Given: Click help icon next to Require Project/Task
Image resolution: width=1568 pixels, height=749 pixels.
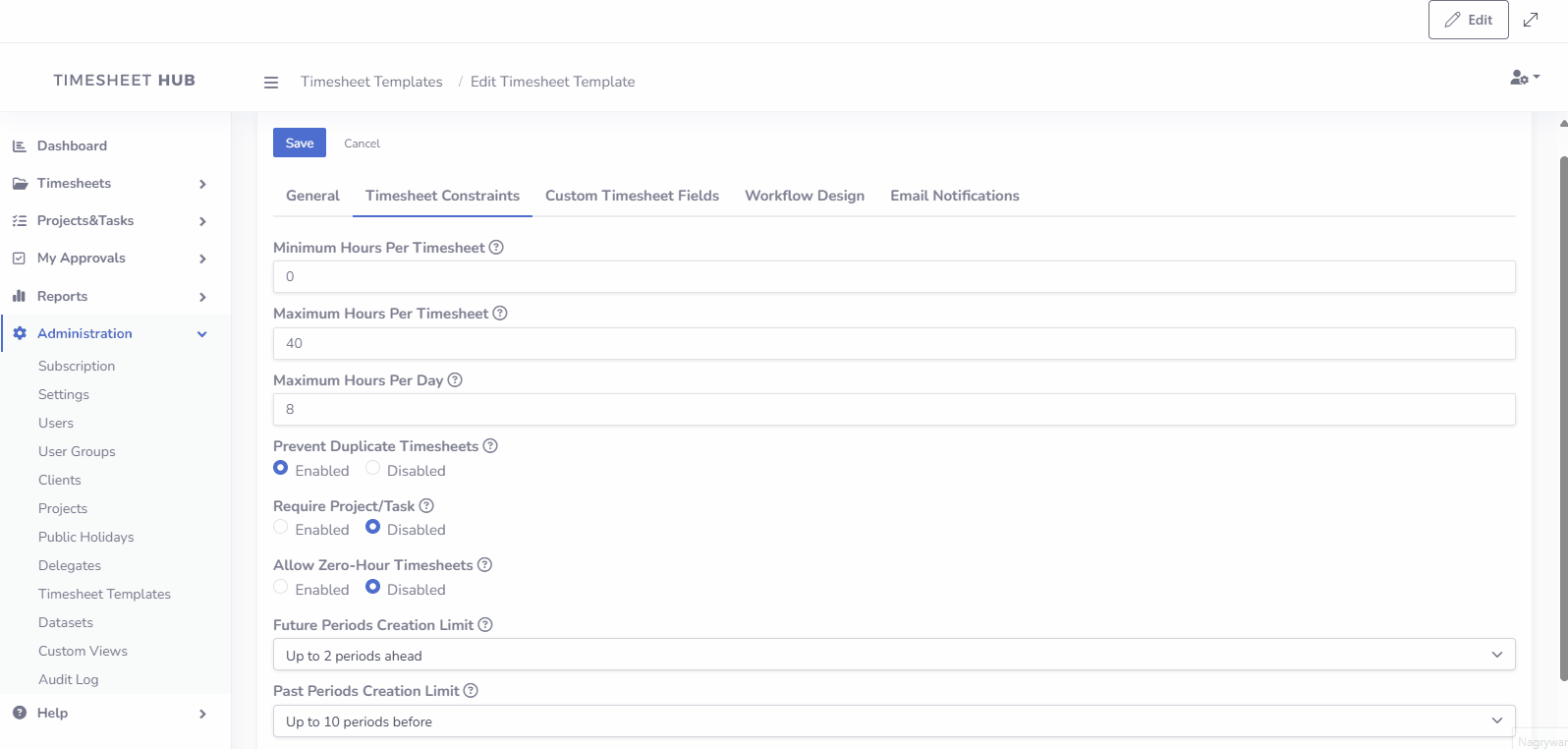Looking at the screenshot, I should (426, 506).
